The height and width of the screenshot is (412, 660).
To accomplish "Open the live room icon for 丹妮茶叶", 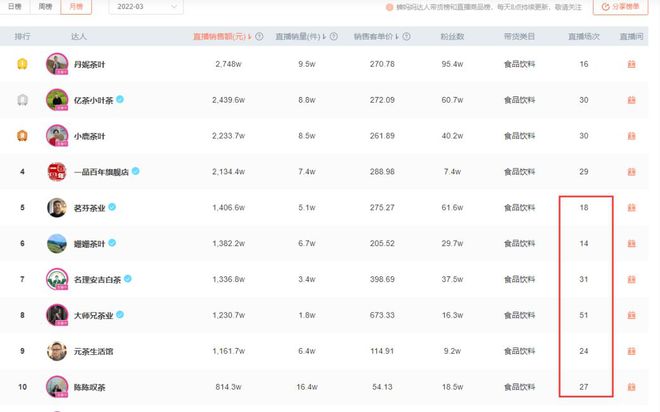I will 631,64.
